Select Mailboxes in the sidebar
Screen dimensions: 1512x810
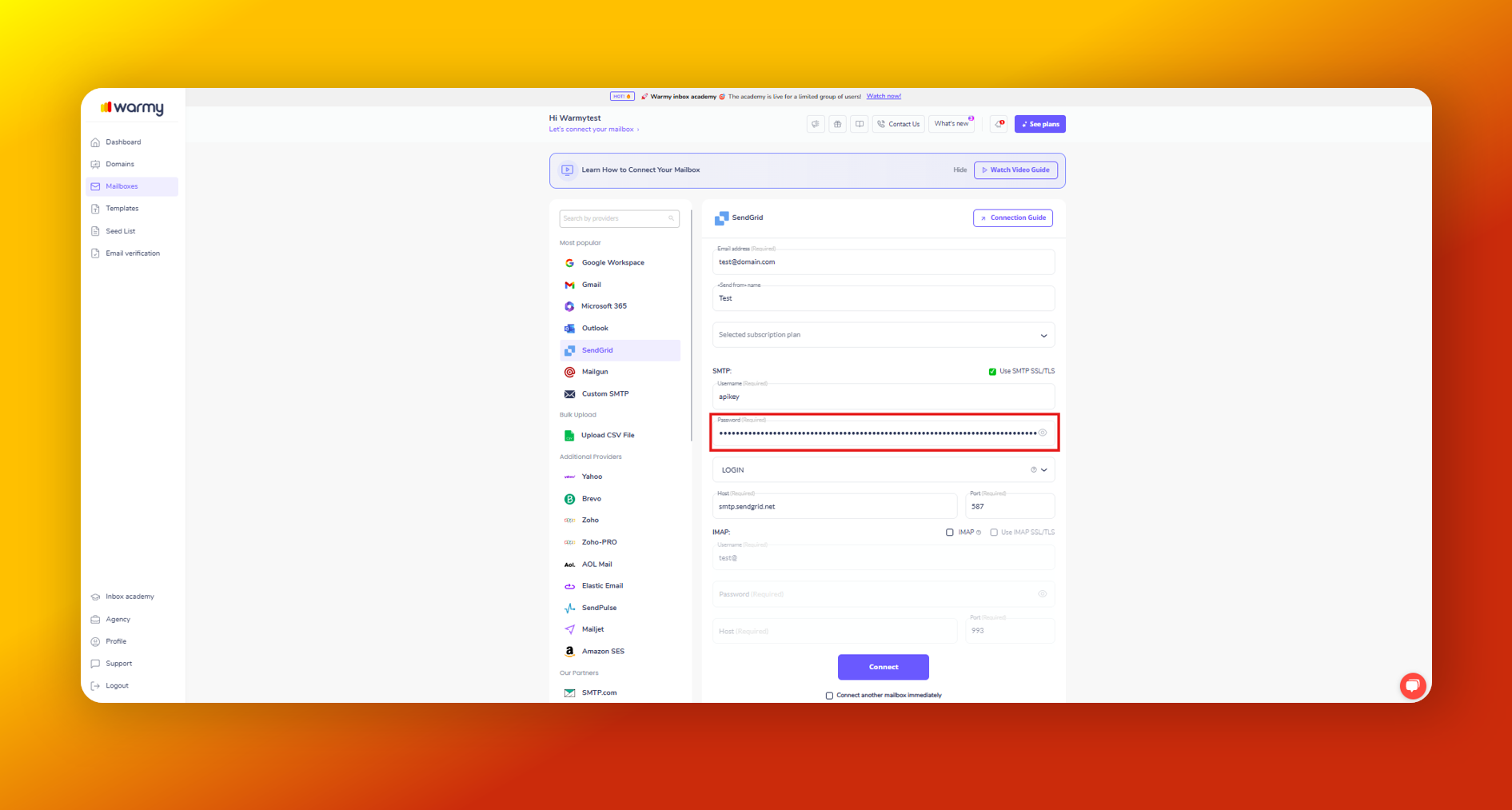point(132,186)
